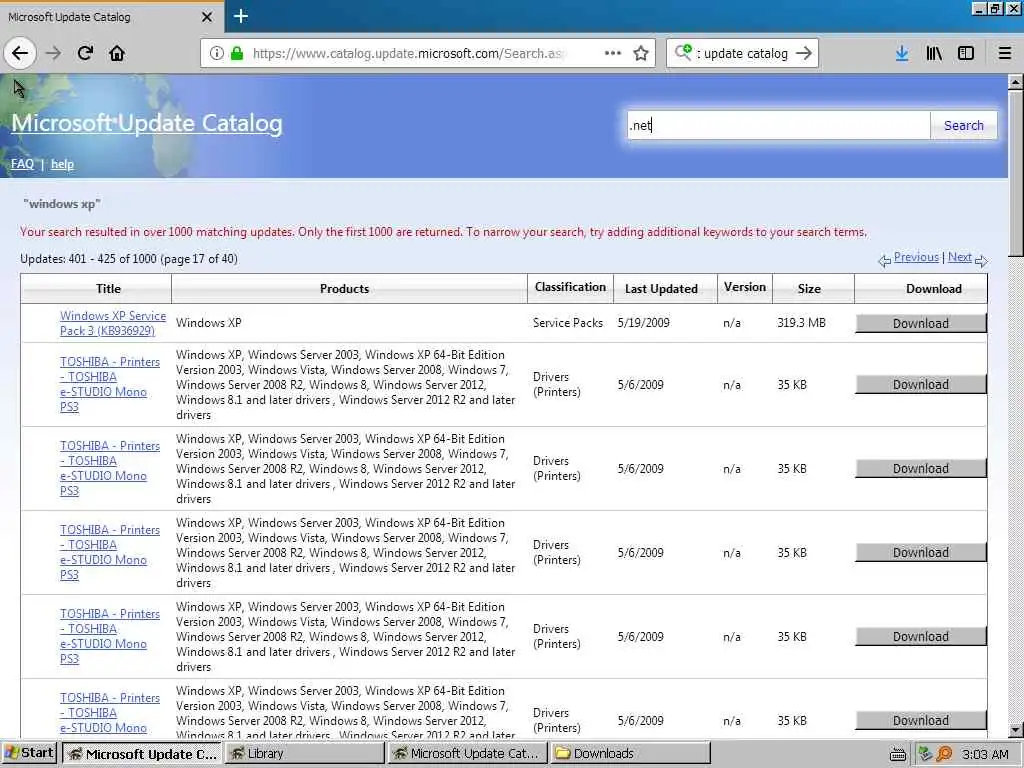Image resolution: width=1024 pixels, height=768 pixels.
Task: Open the FAQ link
Action: (x=22, y=164)
